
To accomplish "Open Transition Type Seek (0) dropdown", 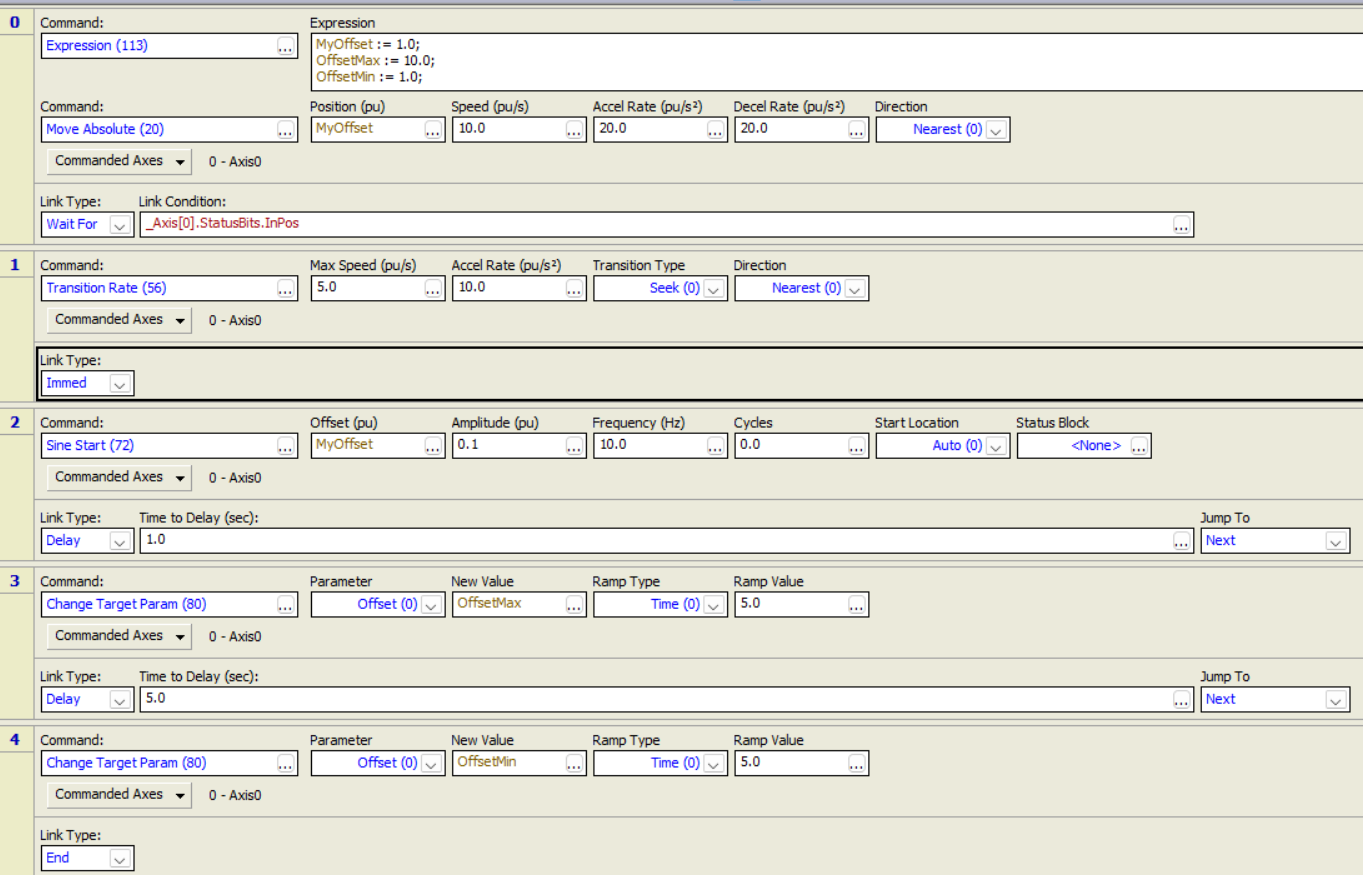I will [x=714, y=288].
